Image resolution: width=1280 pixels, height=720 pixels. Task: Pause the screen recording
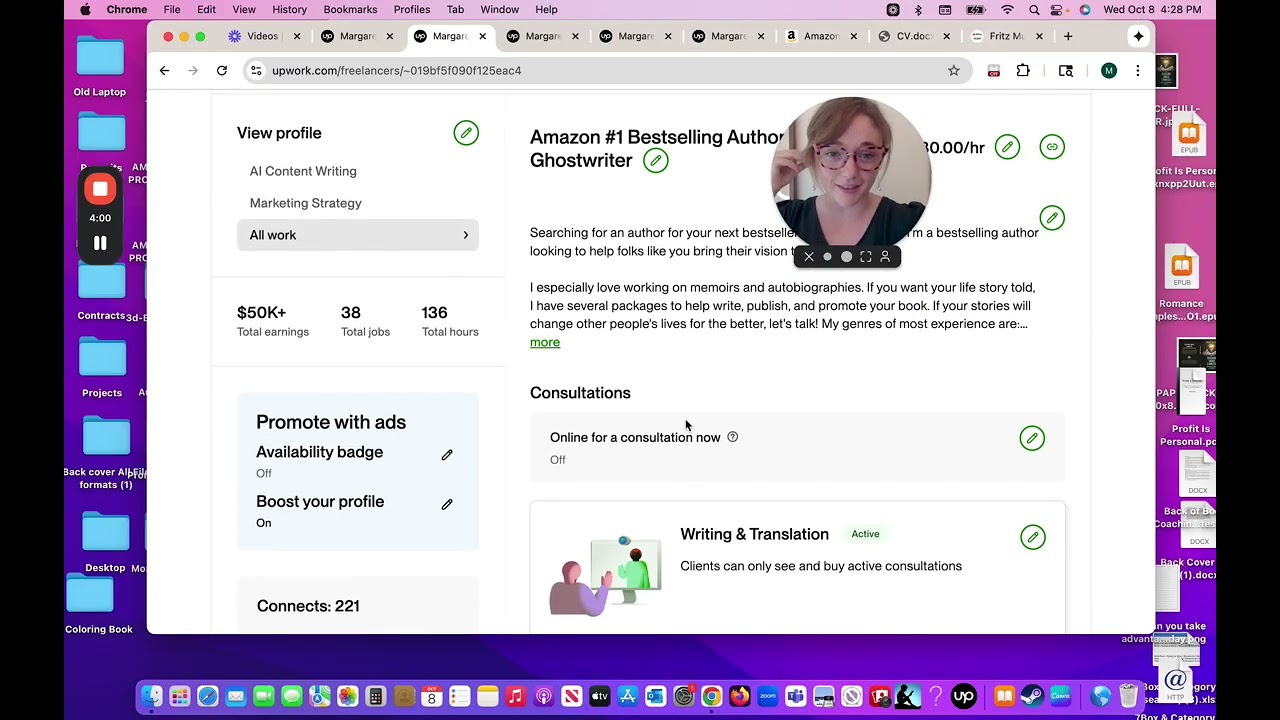(100, 243)
